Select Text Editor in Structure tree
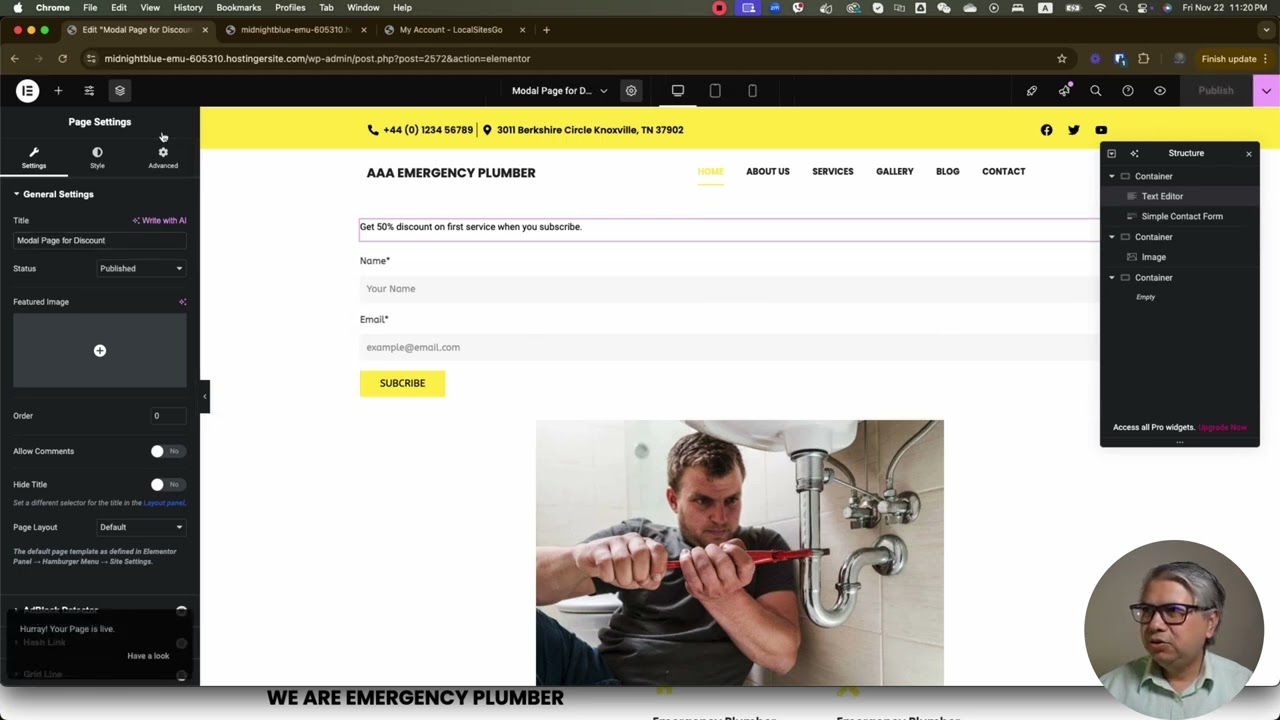 [x=1162, y=197]
